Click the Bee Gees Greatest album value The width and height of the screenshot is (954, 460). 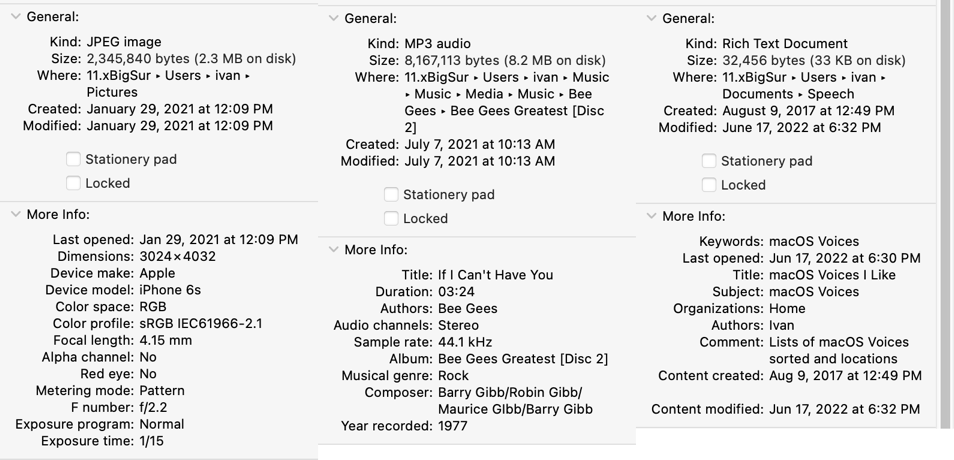[523, 359]
